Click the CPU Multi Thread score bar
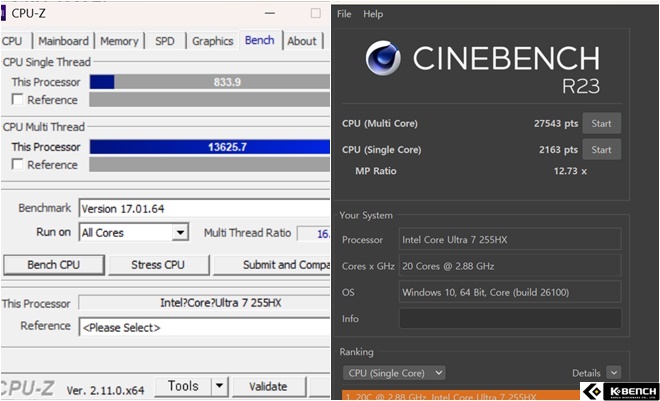The width and height of the screenshot is (660, 401). 209,146
